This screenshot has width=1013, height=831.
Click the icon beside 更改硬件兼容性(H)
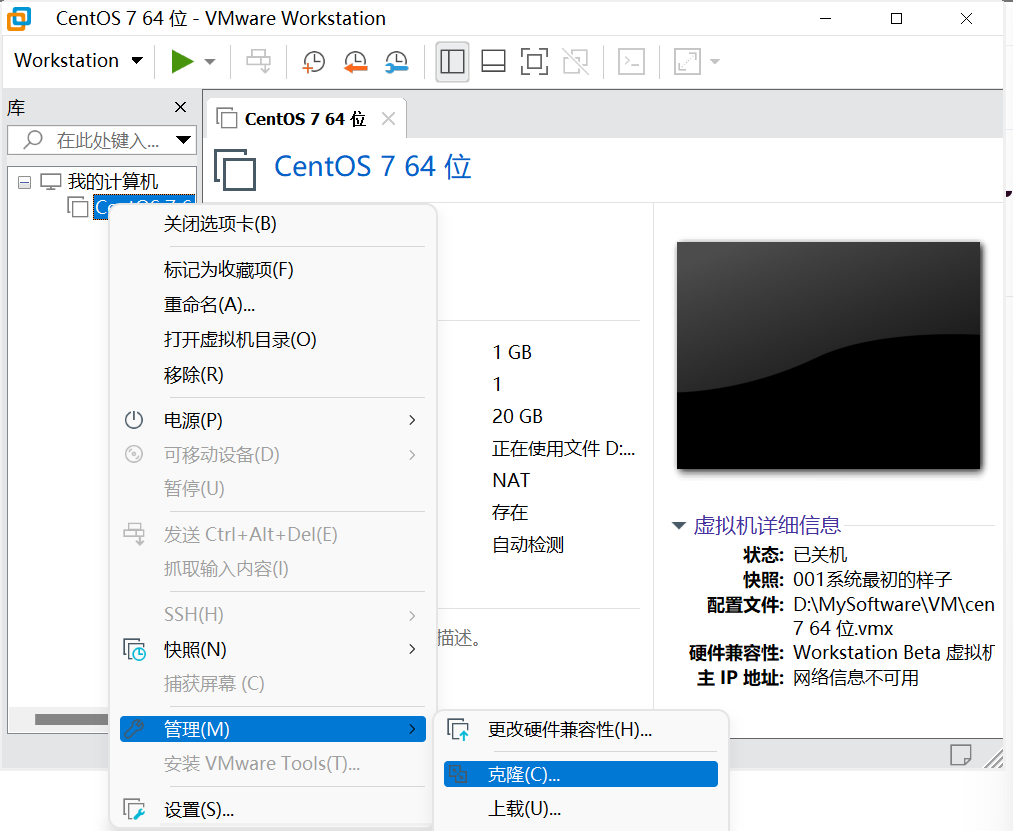(458, 730)
